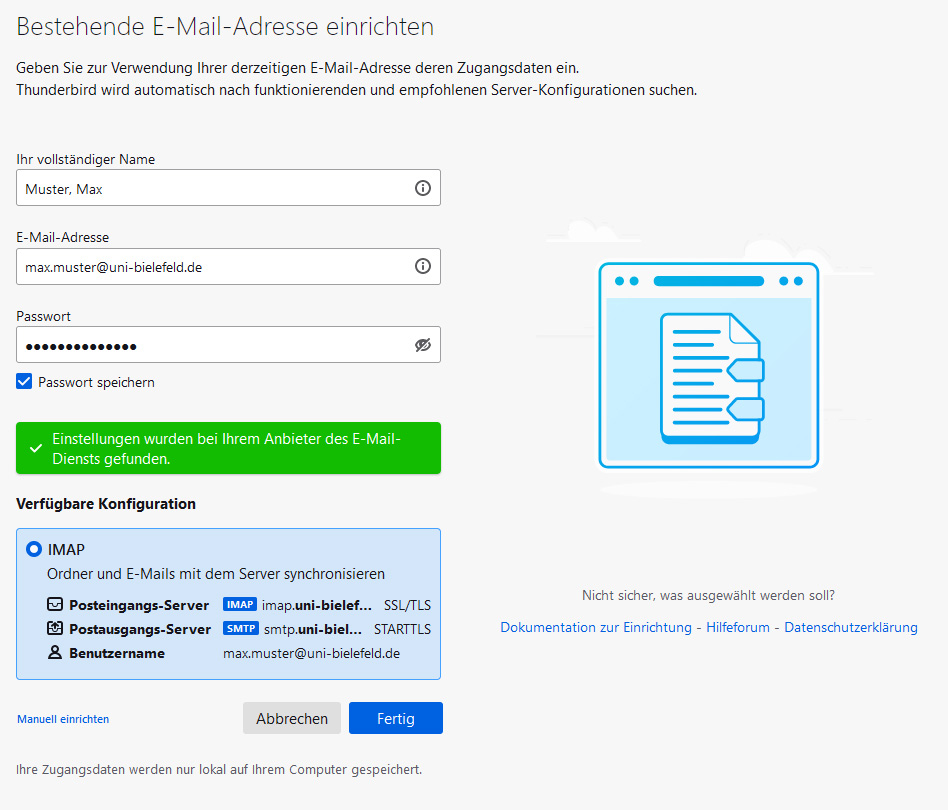Click the Benutzername person icon

(x=54, y=653)
